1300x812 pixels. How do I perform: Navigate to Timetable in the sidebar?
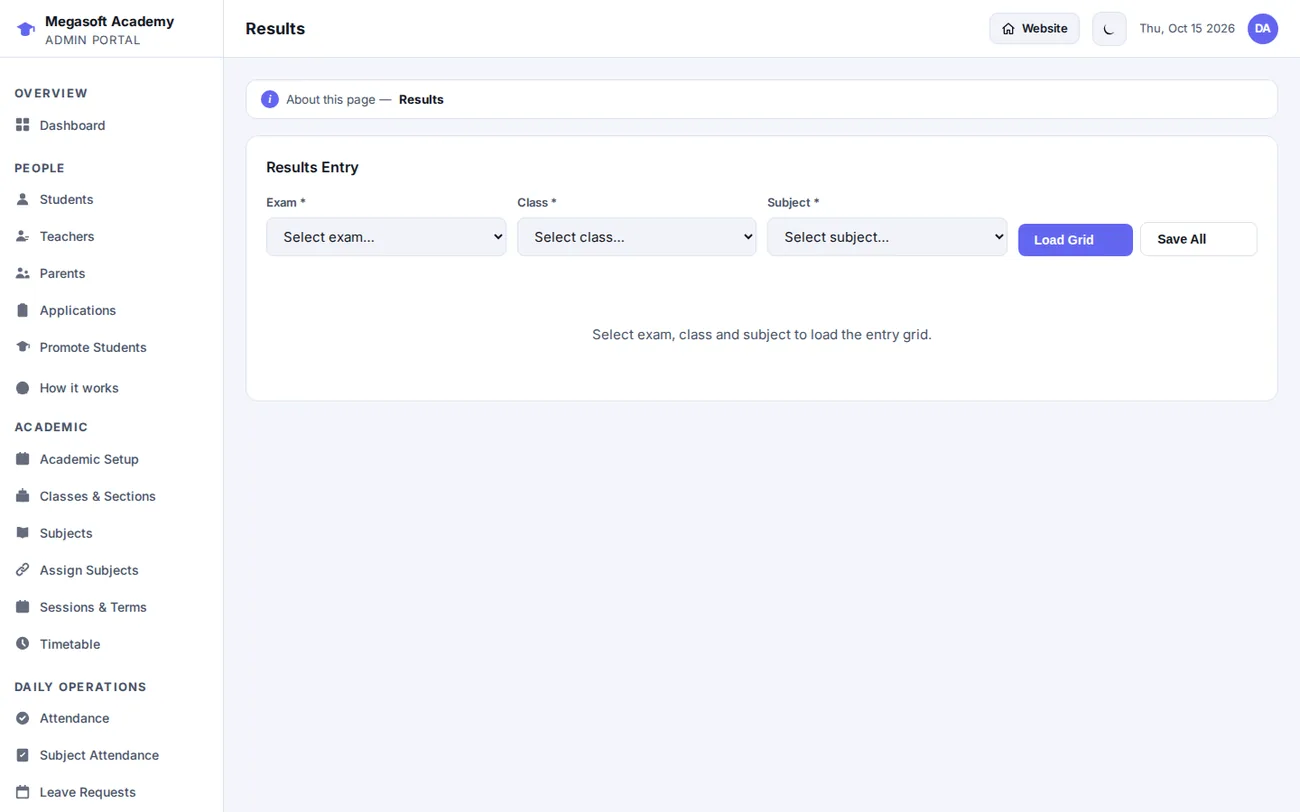tap(111, 644)
